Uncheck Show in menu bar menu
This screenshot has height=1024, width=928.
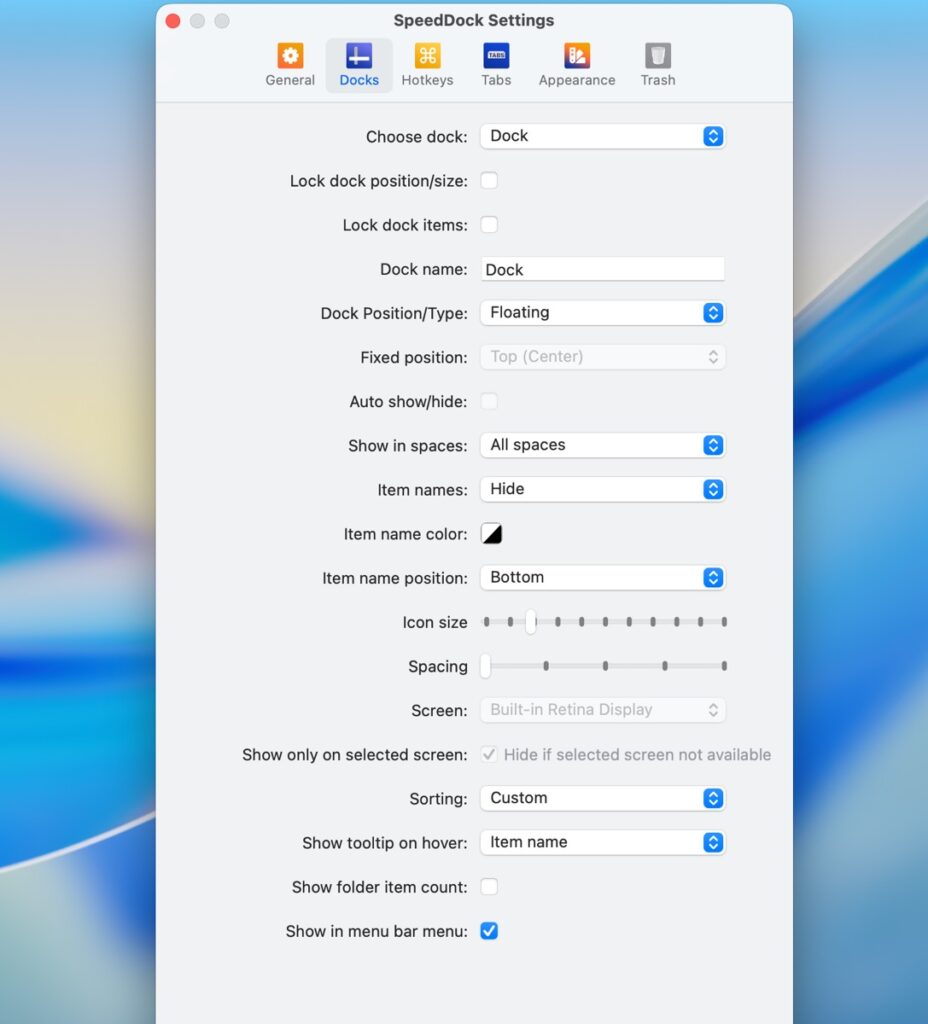(489, 931)
